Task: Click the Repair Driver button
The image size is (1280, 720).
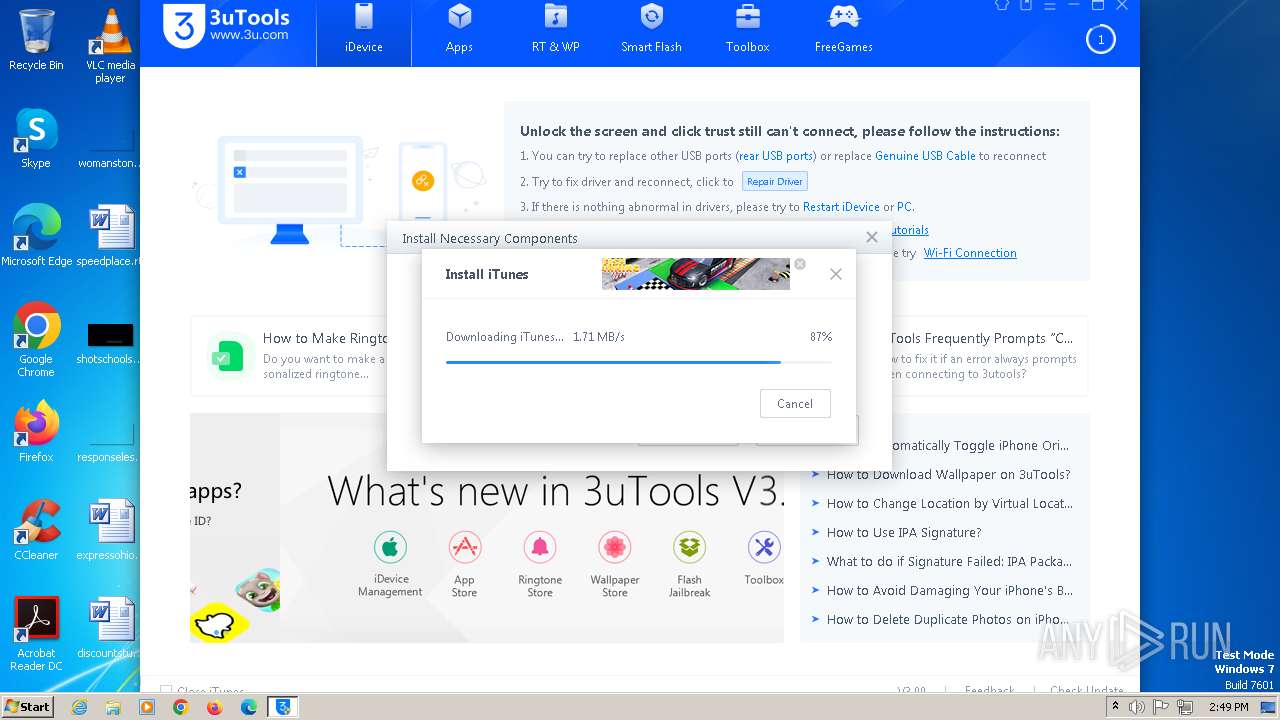Action: tap(775, 181)
